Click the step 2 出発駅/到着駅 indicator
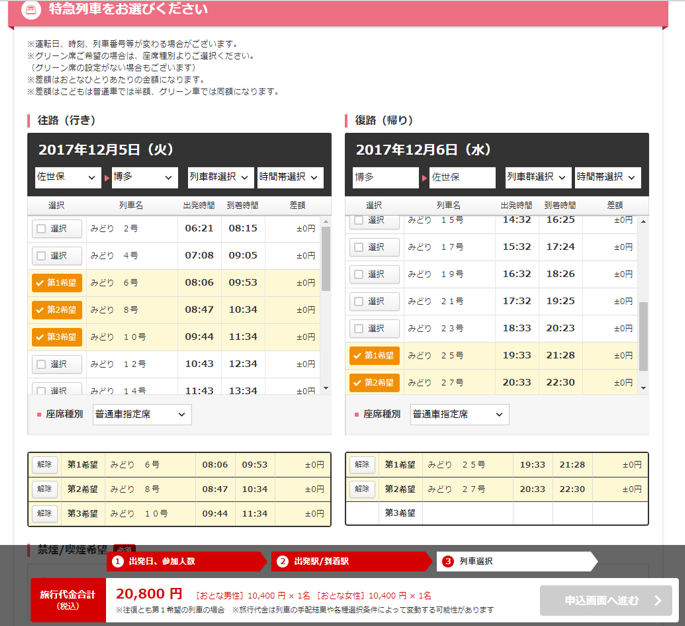This screenshot has height=626, width=685. coord(351,561)
